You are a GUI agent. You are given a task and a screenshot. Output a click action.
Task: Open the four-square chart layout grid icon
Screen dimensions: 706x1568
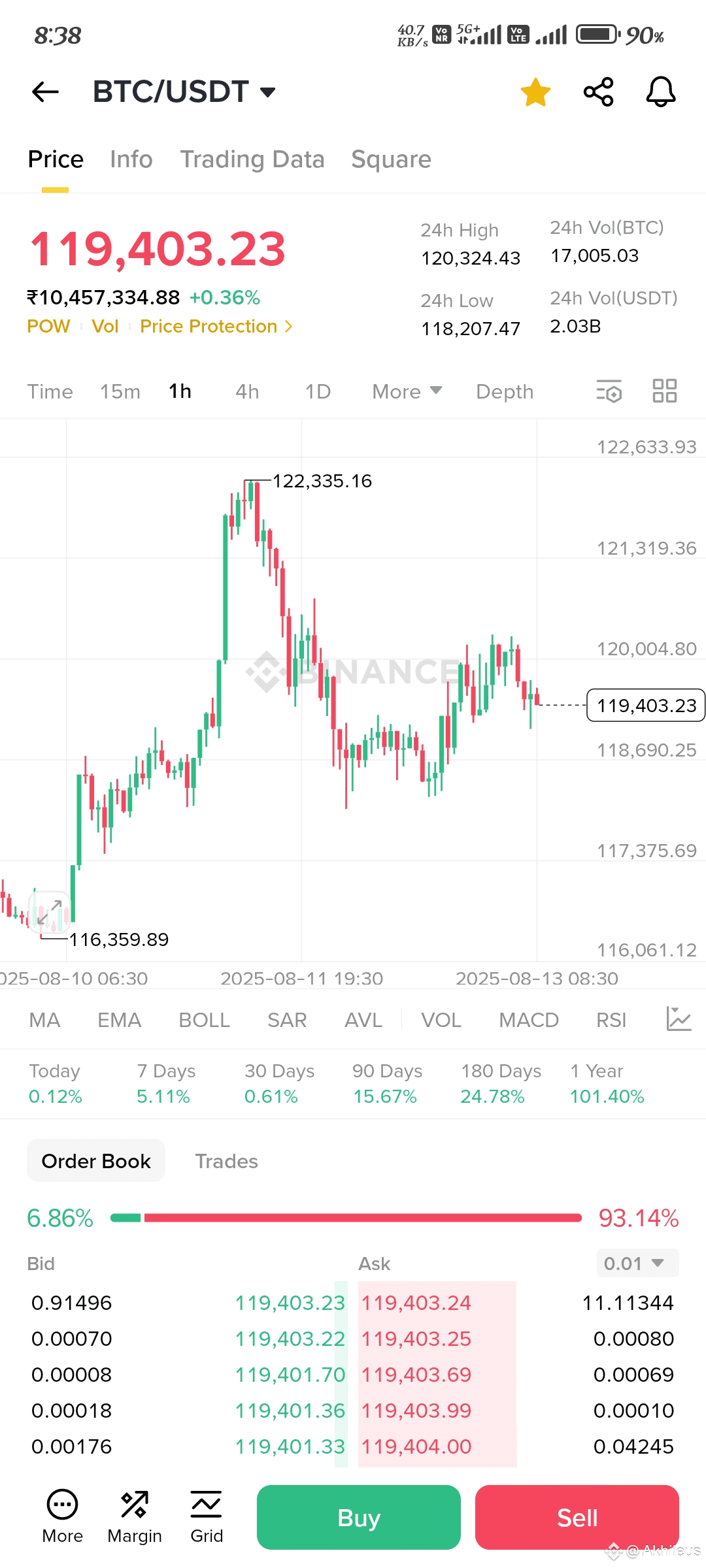(x=664, y=391)
